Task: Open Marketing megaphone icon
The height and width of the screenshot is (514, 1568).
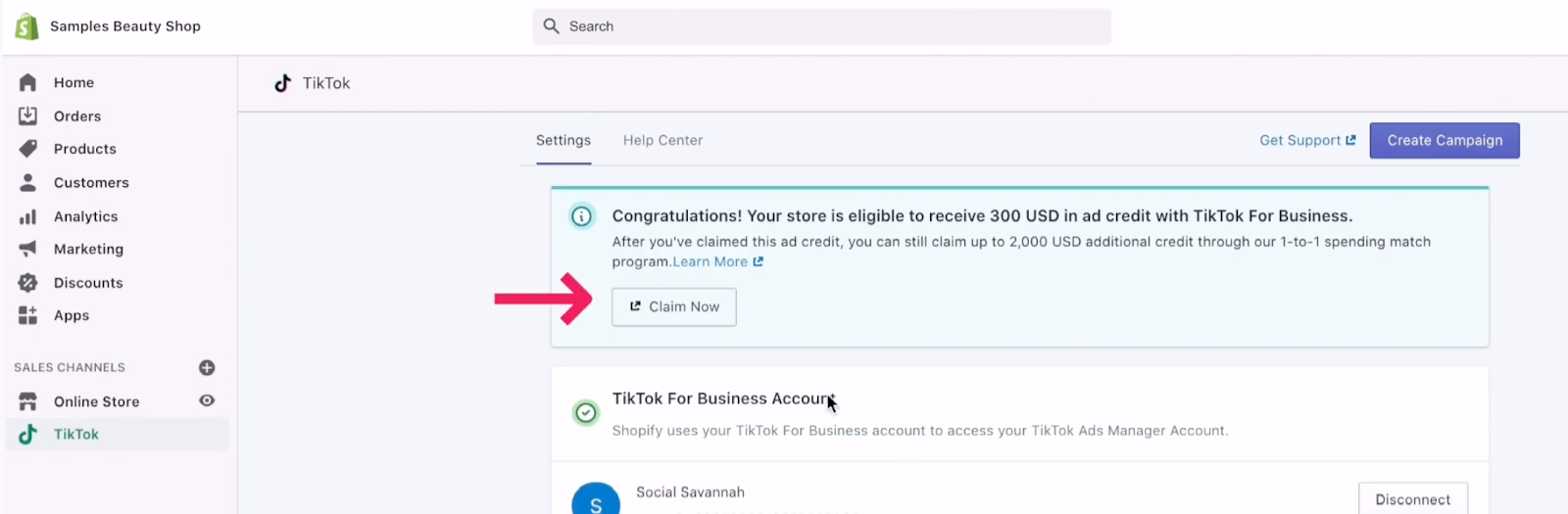Action: [x=27, y=250]
